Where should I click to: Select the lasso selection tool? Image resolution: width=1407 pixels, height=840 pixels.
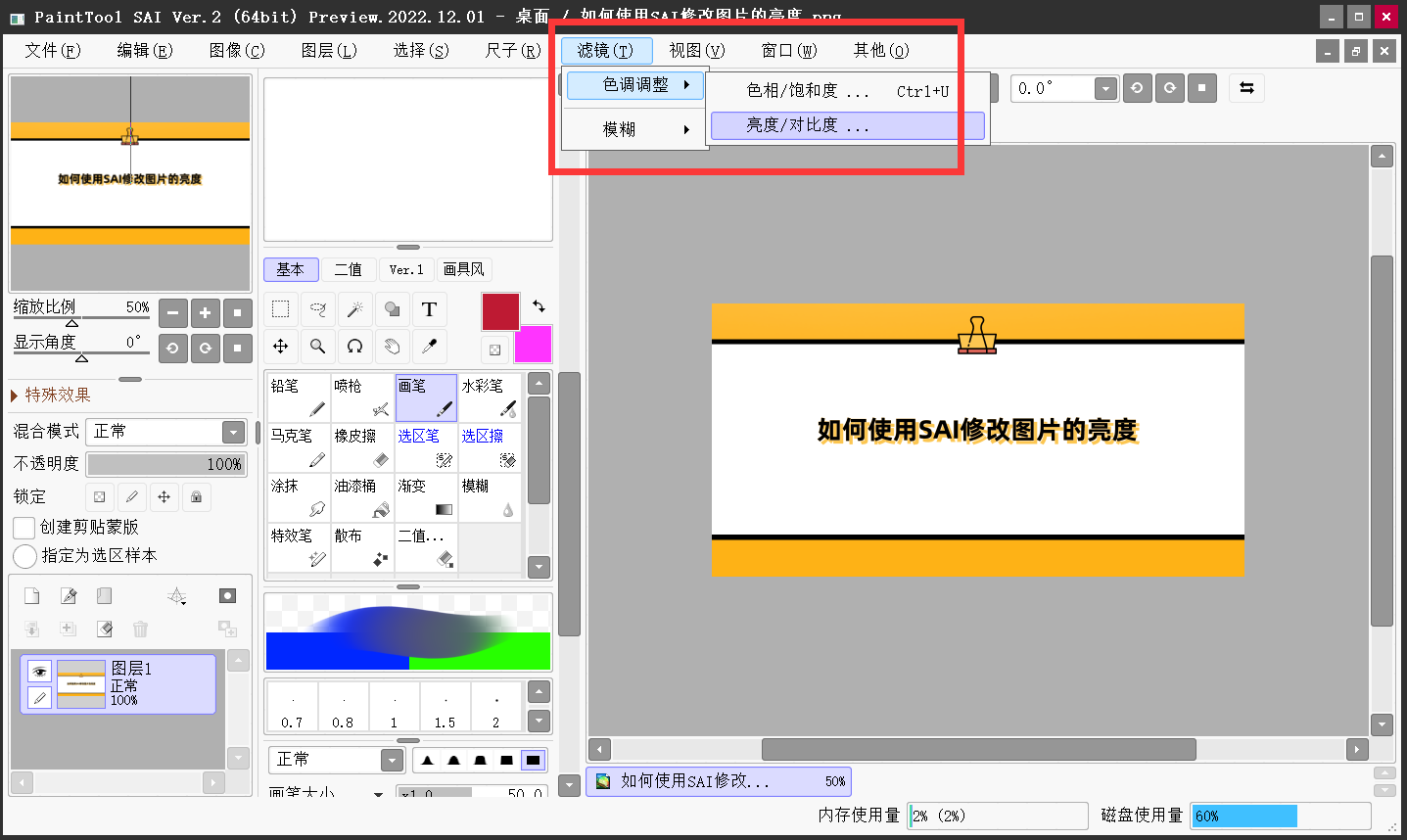pyautogui.click(x=318, y=309)
